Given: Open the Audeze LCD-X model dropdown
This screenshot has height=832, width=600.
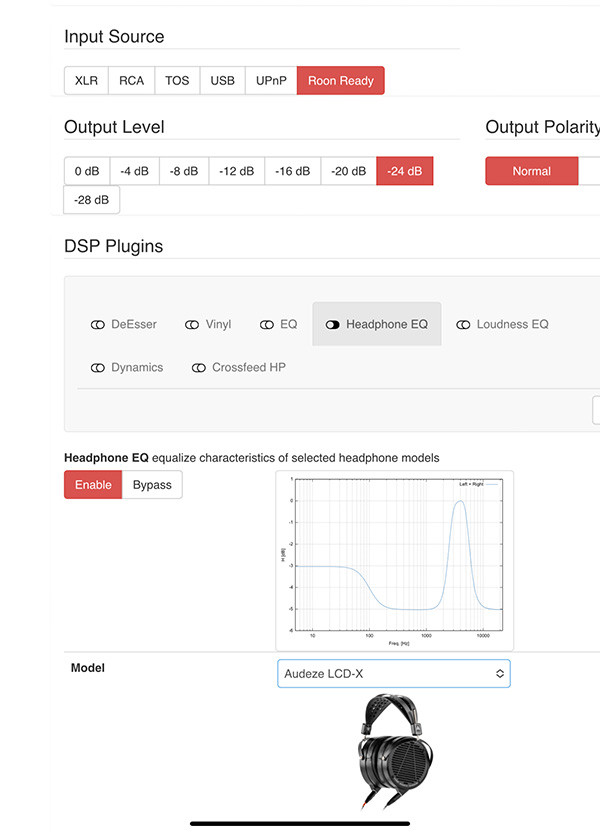Looking at the screenshot, I should [x=393, y=674].
